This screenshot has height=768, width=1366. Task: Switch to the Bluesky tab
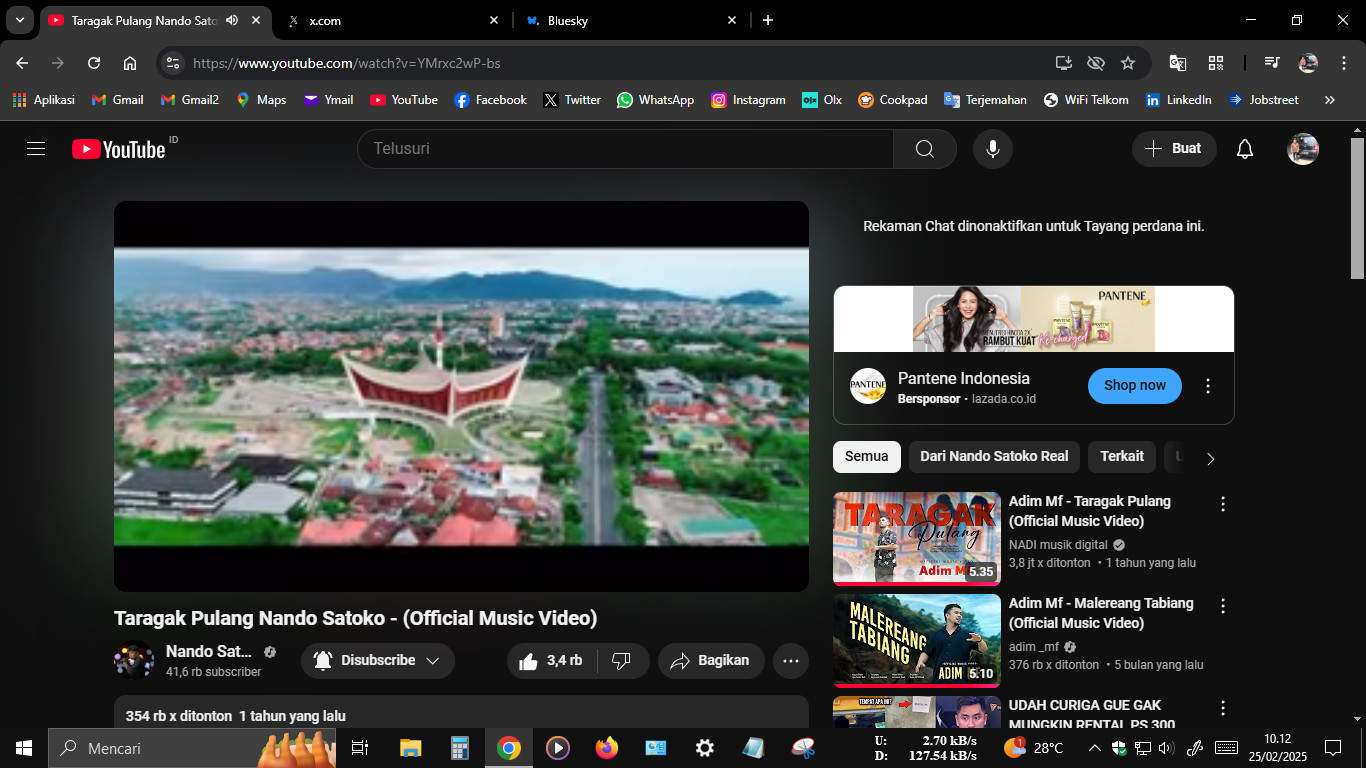(x=631, y=20)
